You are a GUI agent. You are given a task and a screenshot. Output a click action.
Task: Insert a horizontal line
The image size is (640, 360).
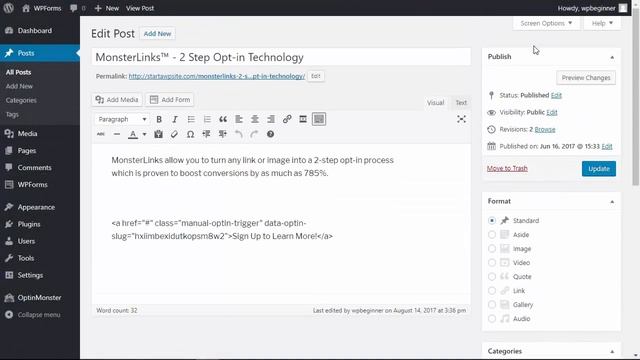(x=117, y=134)
